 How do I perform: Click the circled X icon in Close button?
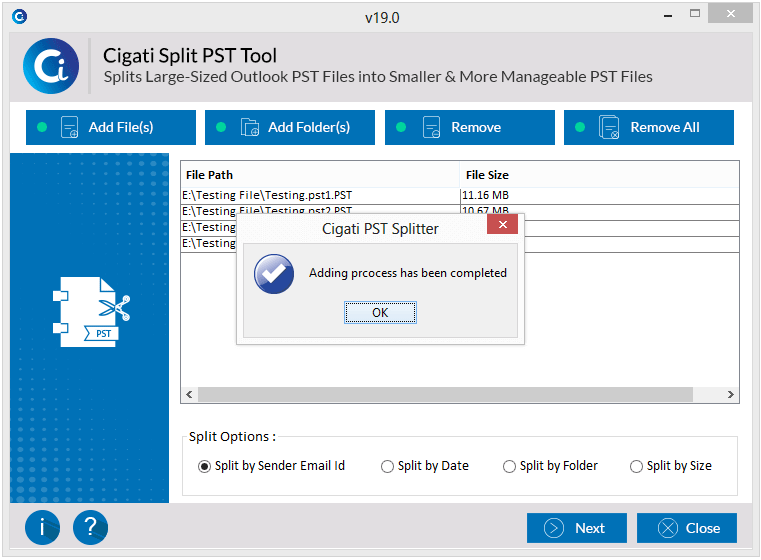668,528
